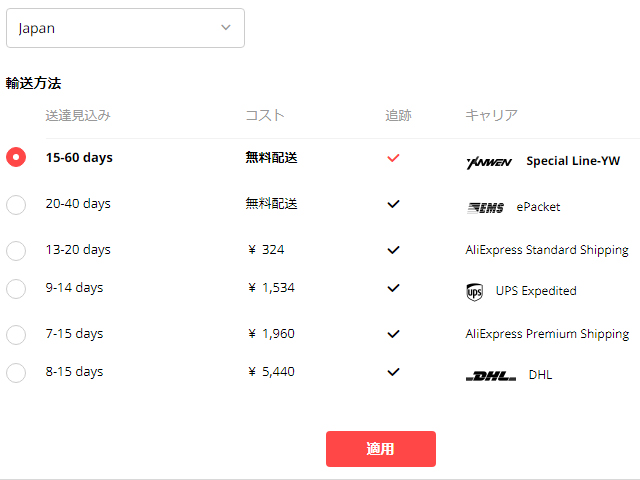Click the tracking checkmark in the UPS Expedited row

(x=393, y=288)
